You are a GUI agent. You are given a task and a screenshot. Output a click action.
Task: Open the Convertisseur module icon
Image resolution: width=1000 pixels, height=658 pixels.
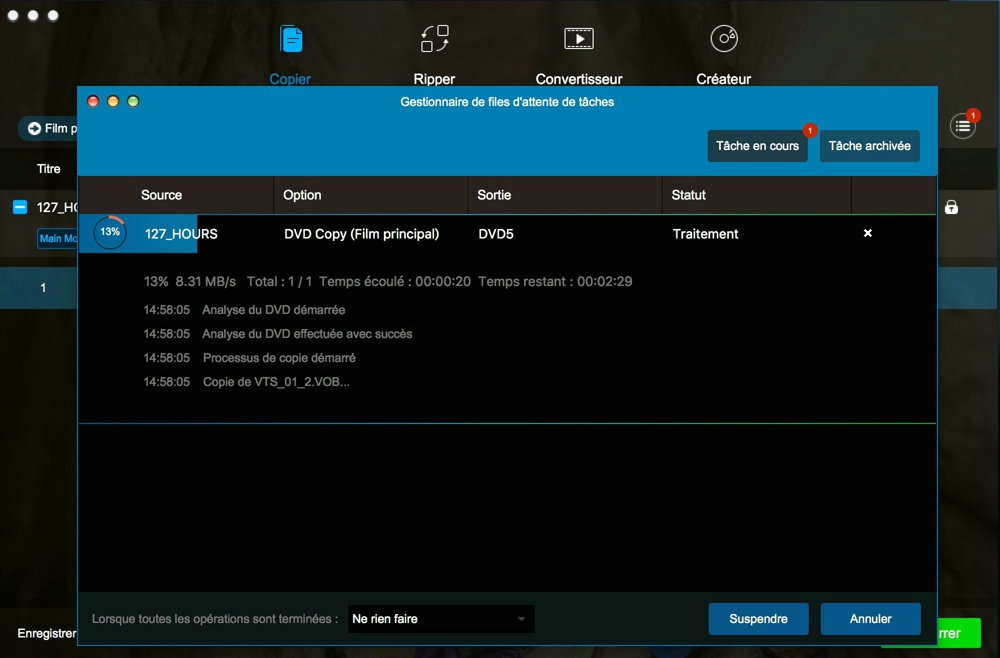click(x=579, y=39)
